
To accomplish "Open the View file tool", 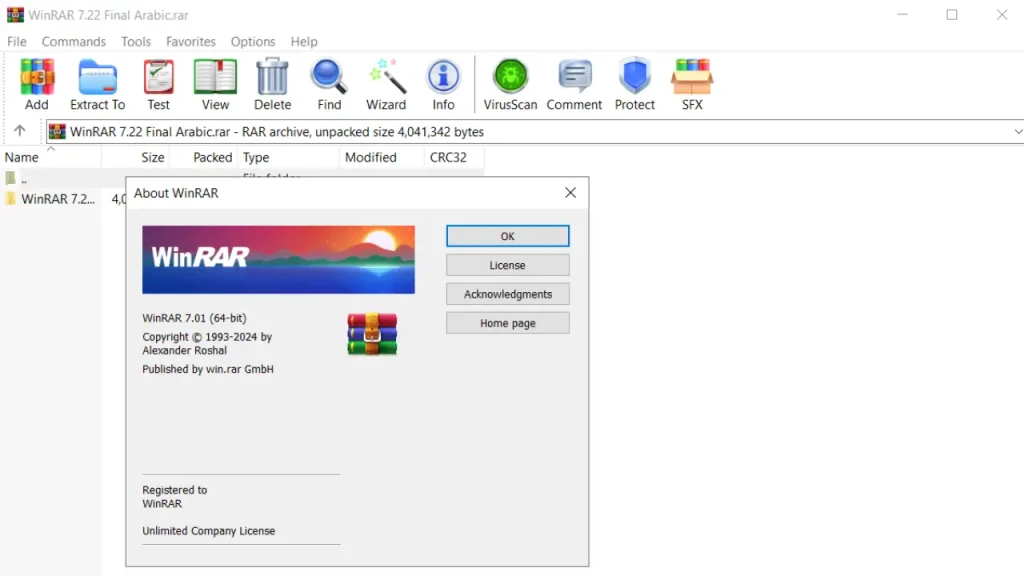I will (x=215, y=84).
